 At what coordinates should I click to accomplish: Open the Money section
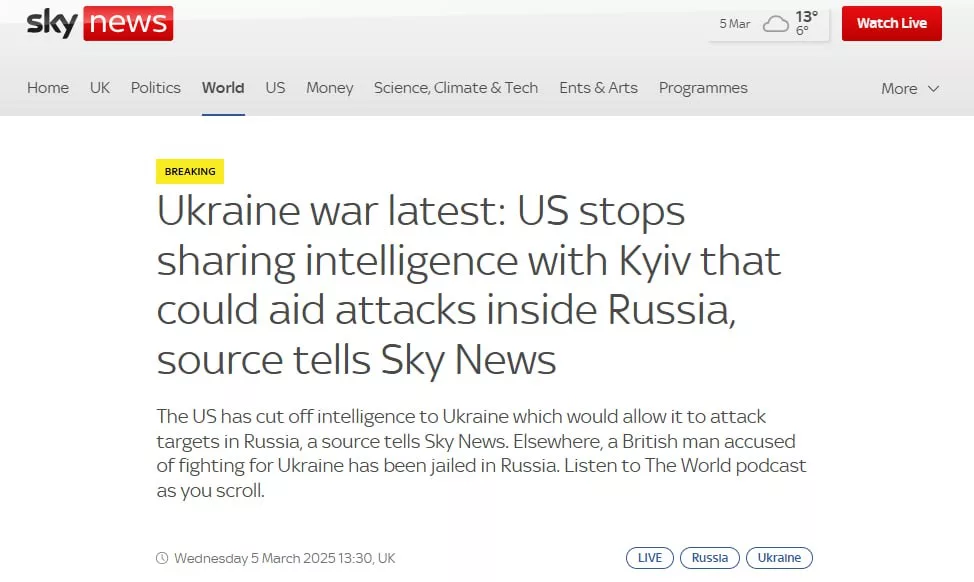330,88
